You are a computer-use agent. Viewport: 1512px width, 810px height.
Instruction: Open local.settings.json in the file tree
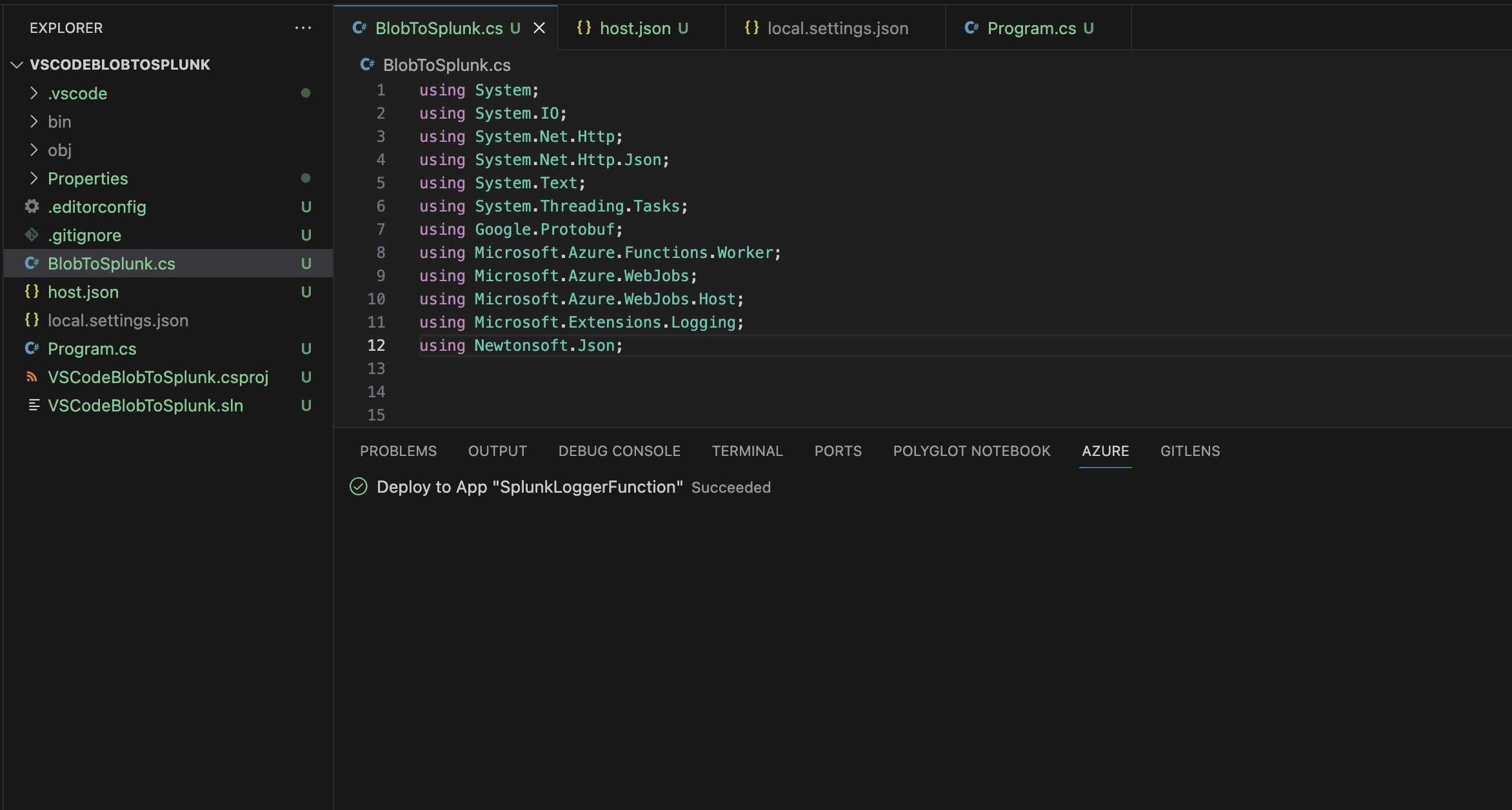[x=118, y=320]
